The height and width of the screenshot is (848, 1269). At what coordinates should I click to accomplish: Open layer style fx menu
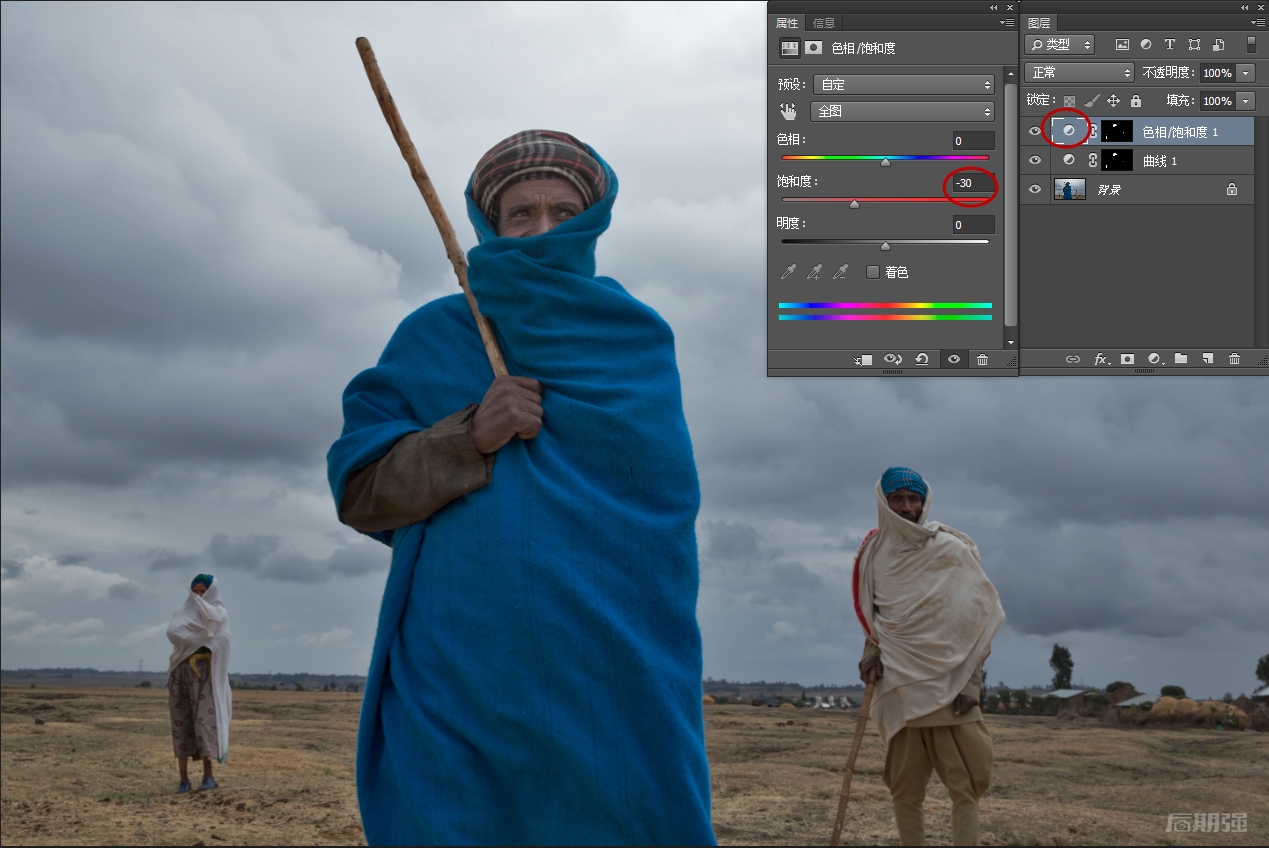(x=1101, y=359)
